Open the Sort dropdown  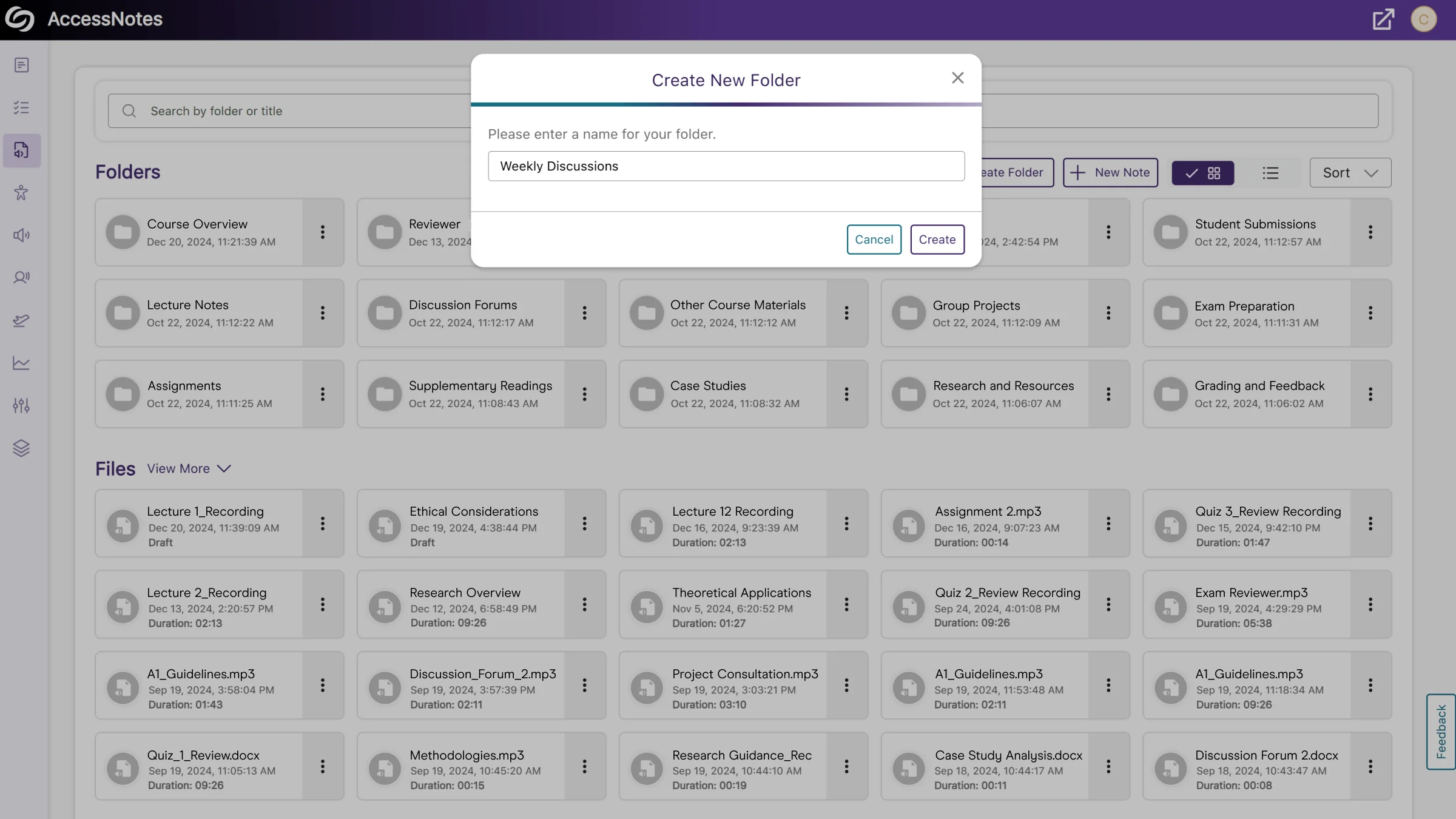(x=1350, y=173)
